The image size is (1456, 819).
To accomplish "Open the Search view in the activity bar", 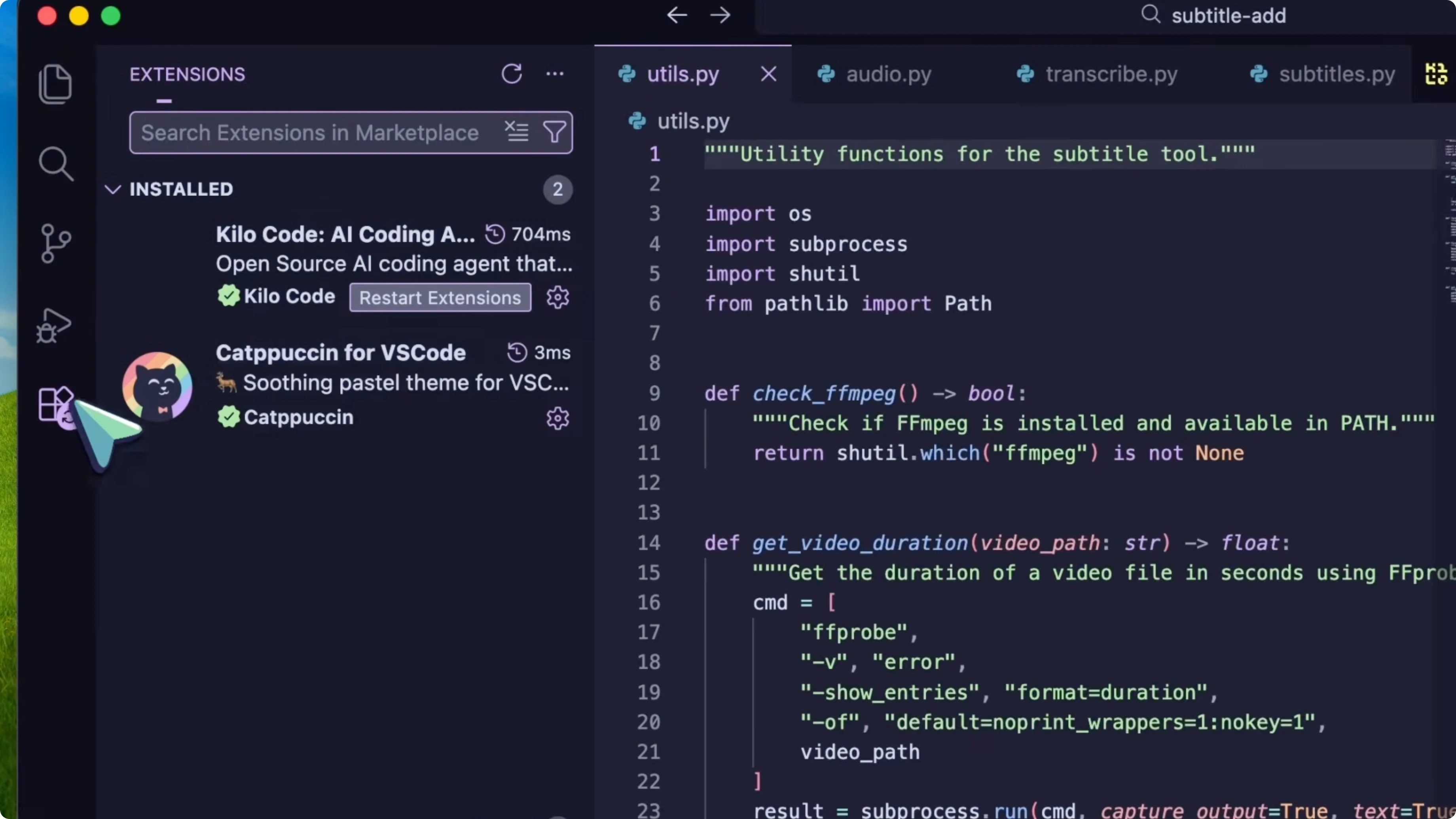I will tap(55, 164).
